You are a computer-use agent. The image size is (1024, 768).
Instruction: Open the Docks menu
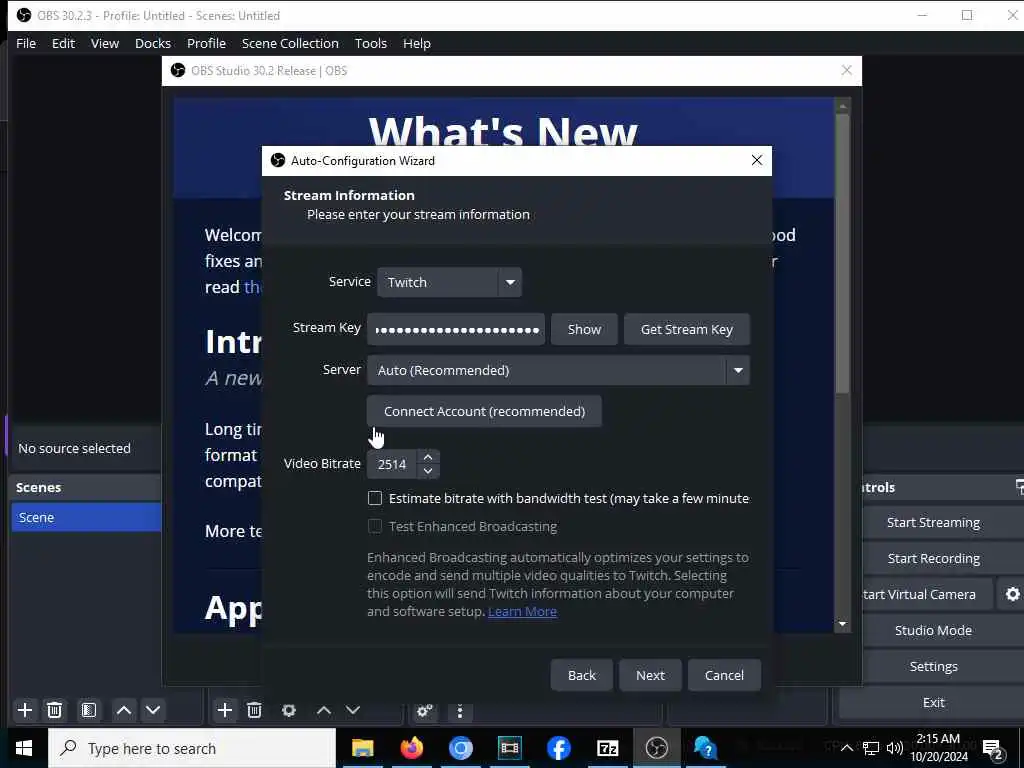point(153,43)
